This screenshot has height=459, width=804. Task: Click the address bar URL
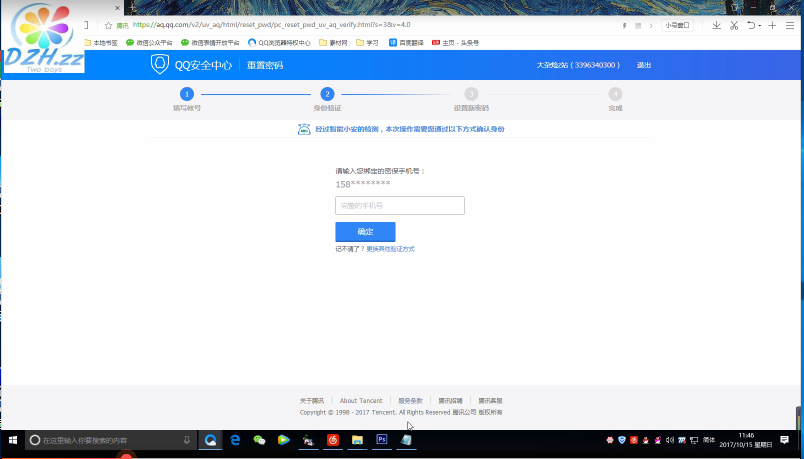click(271, 25)
